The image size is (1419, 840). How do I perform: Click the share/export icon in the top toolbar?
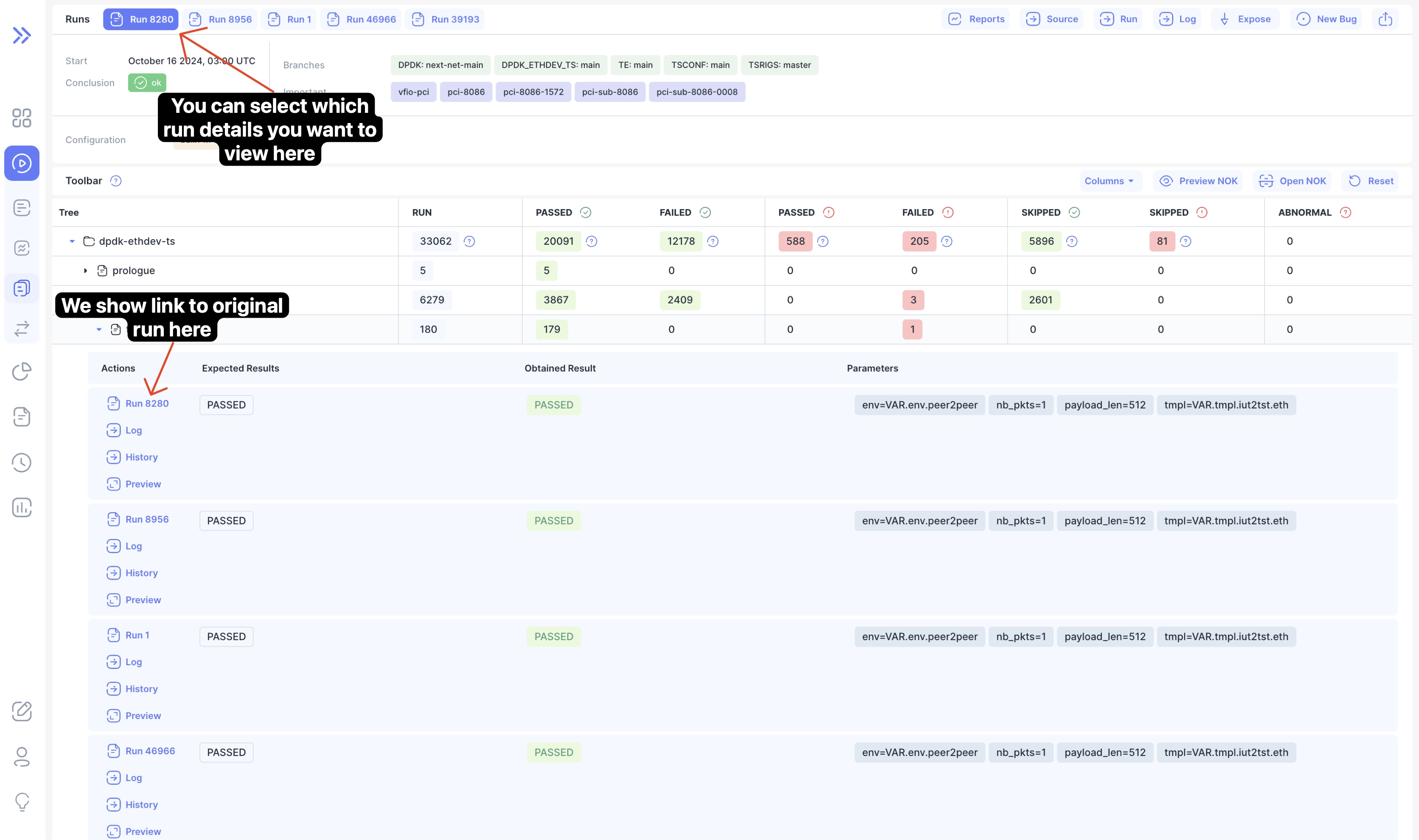click(x=1385, y=19)
